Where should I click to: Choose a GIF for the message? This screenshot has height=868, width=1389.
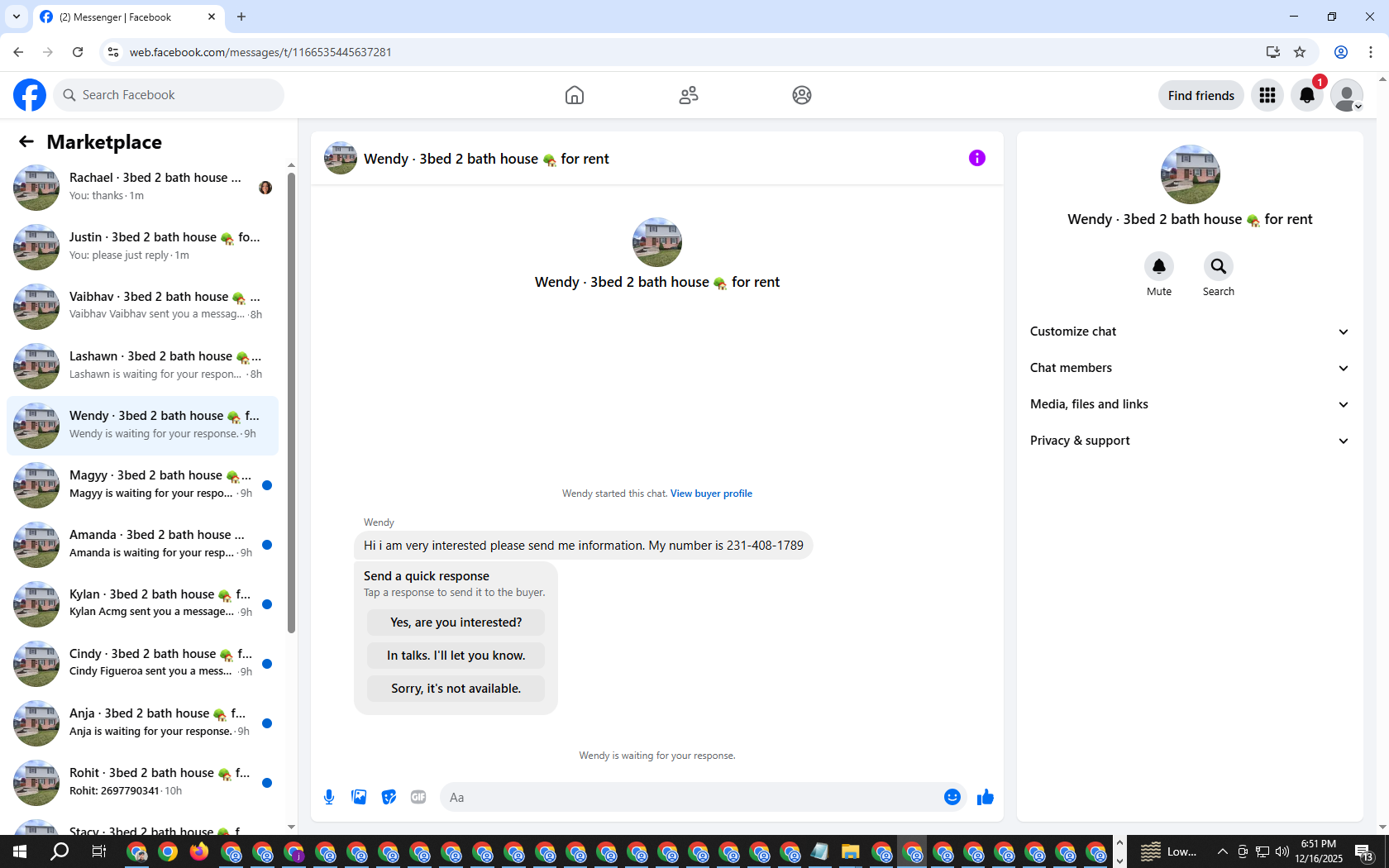(418, 797)
